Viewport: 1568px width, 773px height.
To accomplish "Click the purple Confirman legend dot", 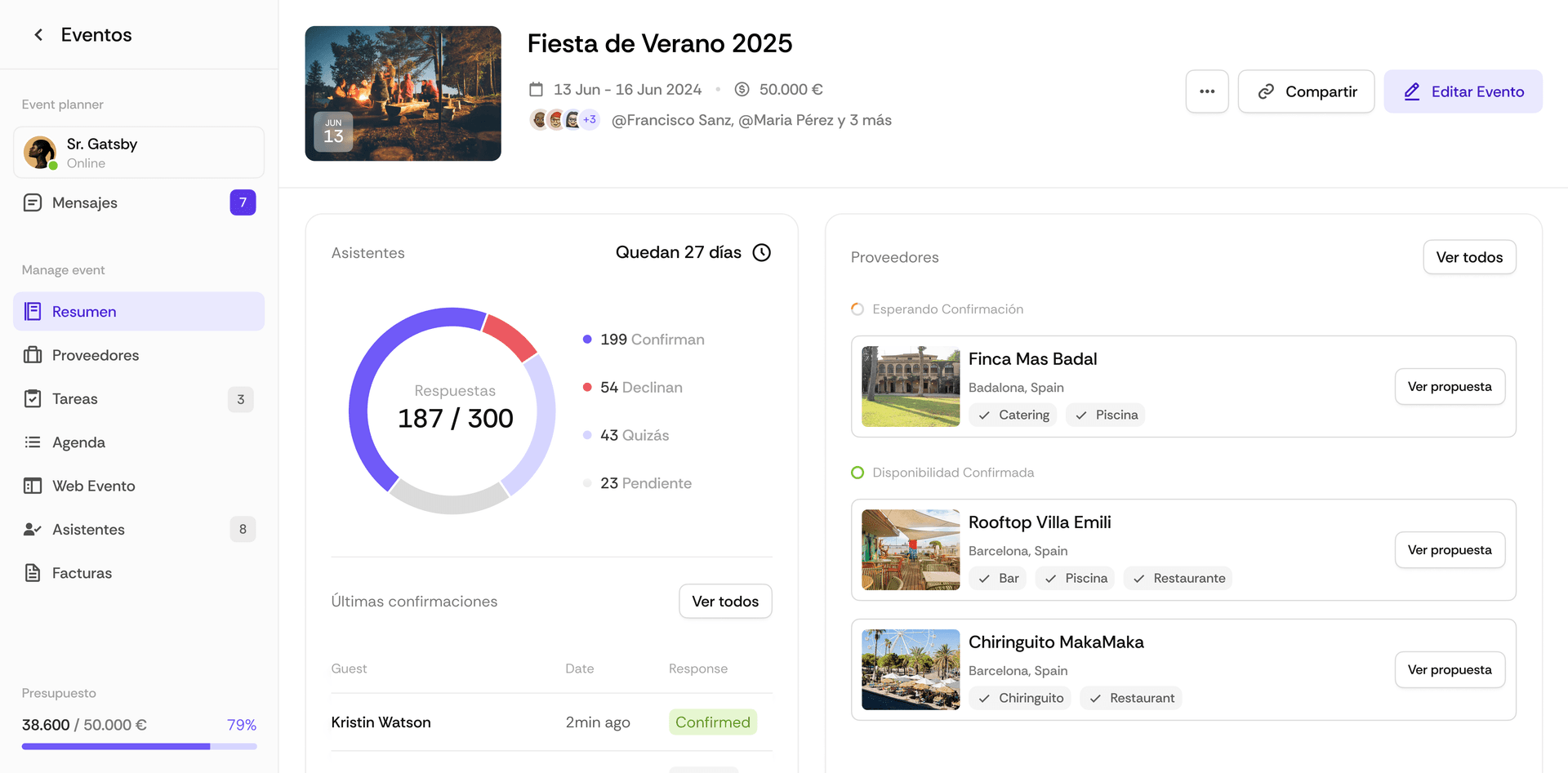I will 586,340.
